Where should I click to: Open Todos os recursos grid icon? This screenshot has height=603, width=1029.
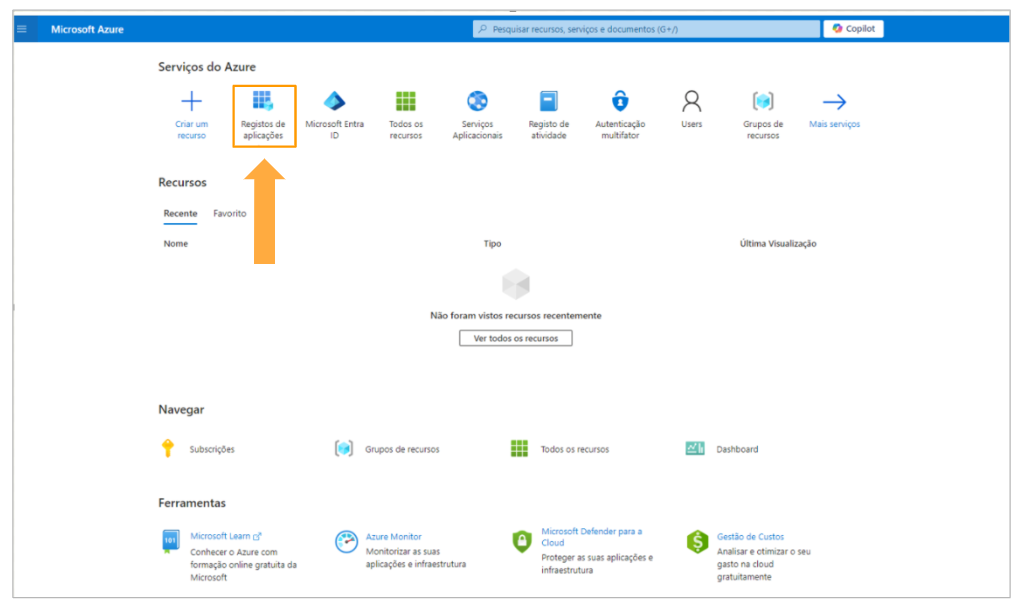point(405,102)
